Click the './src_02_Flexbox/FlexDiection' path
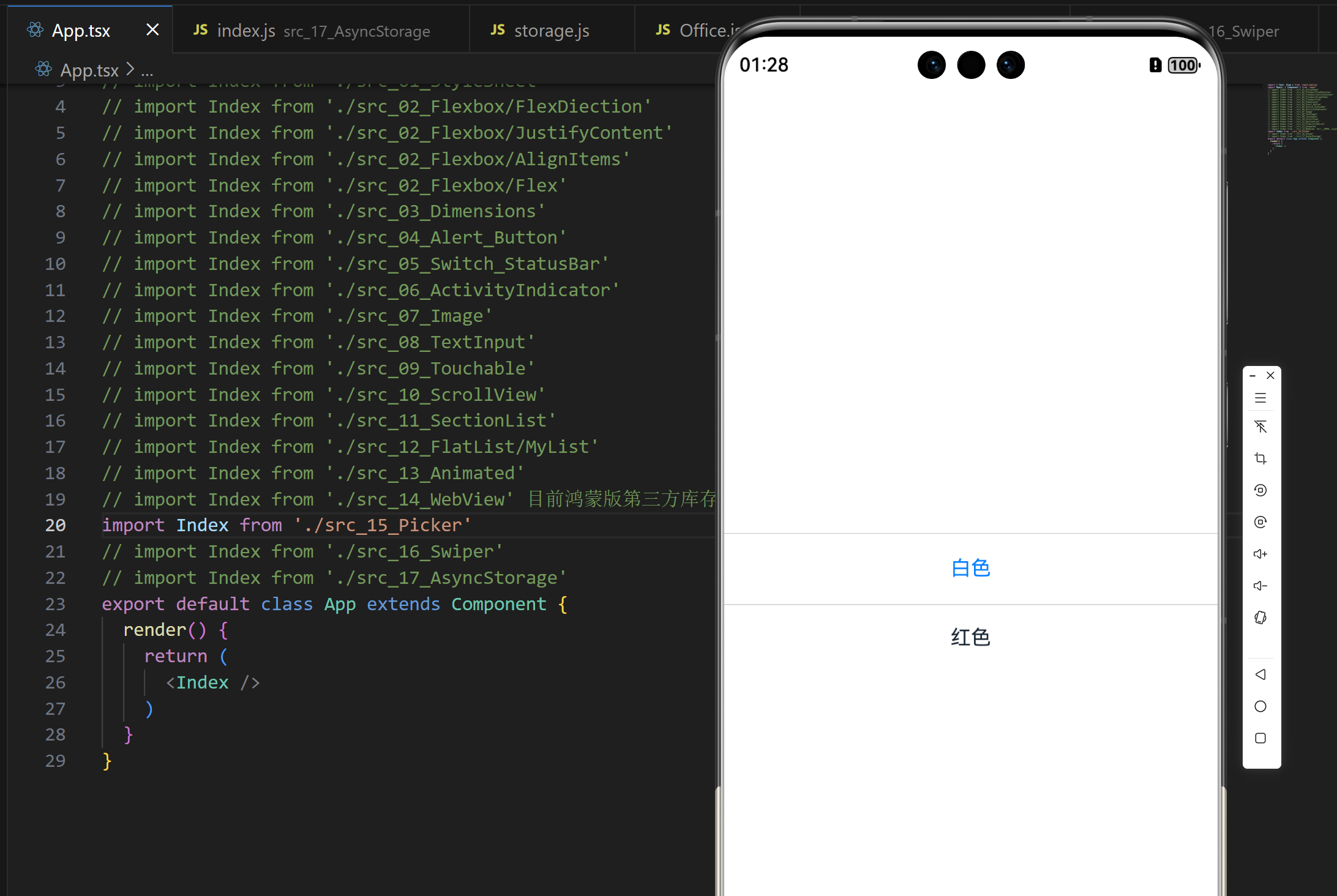The image size is (1337, 896). [x=488, y=107]
